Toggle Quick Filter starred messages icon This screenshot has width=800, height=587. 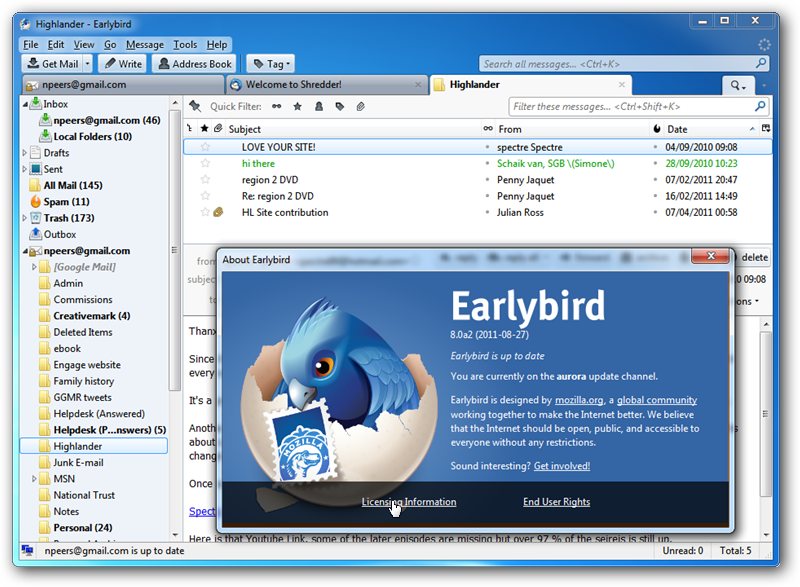coord(297,106)
